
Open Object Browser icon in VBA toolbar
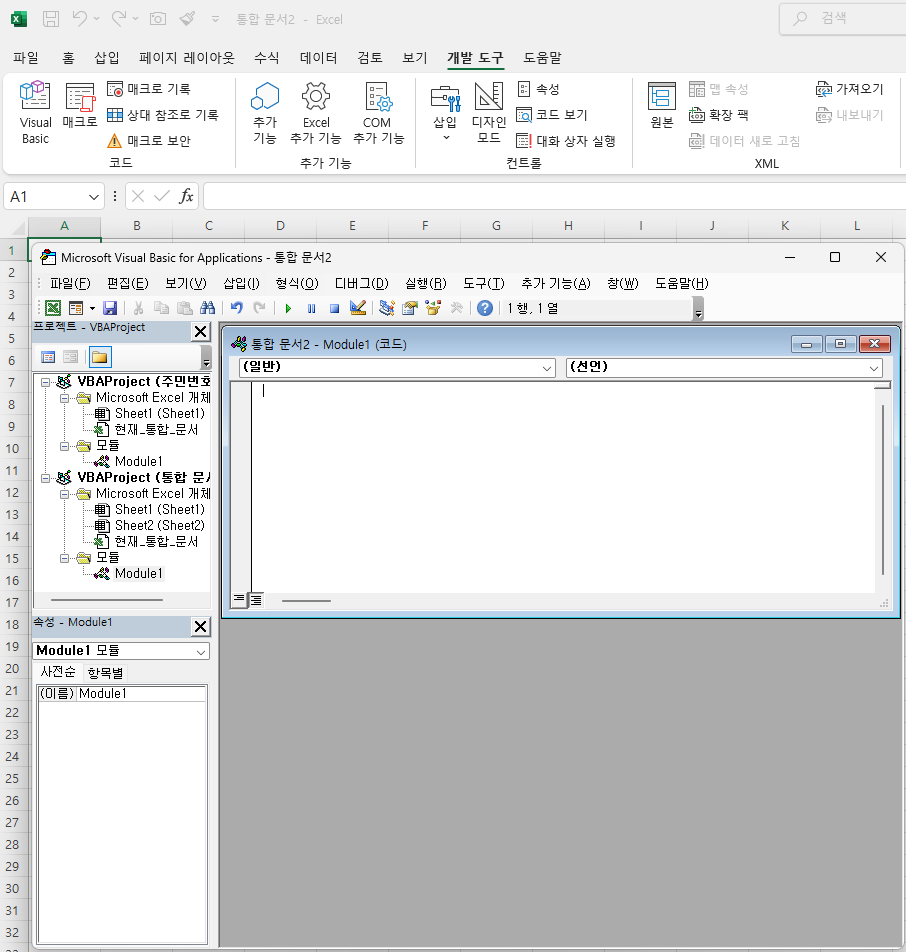pyautogui.click(x=433, y=308)
